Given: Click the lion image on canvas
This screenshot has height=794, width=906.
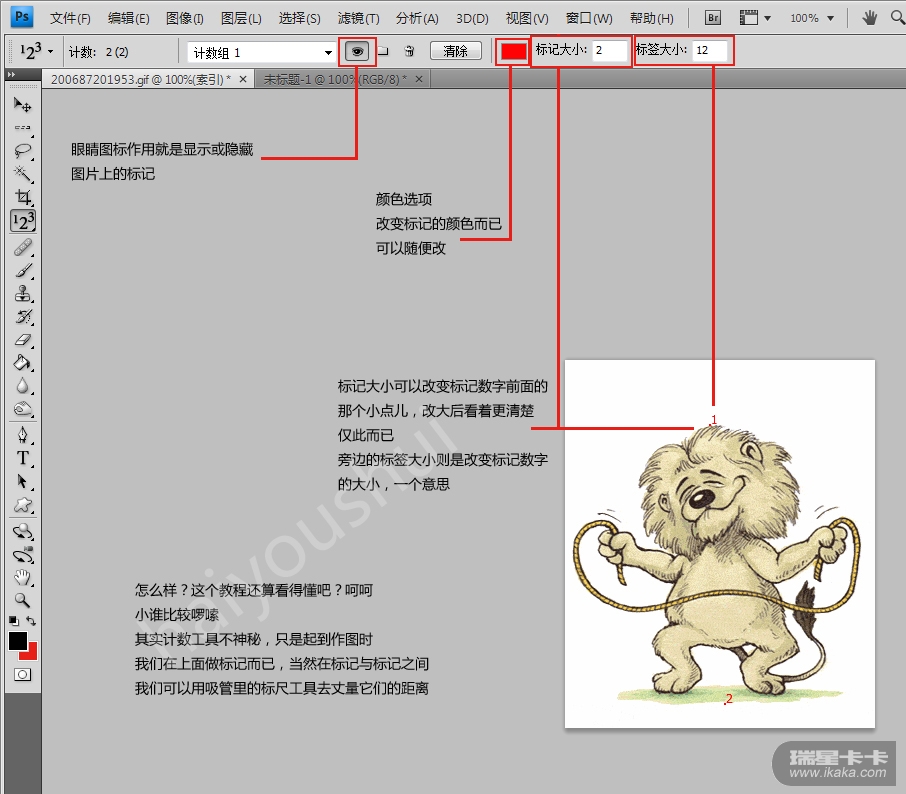Looking at the screenshot, I should click(x=719, y=544).
